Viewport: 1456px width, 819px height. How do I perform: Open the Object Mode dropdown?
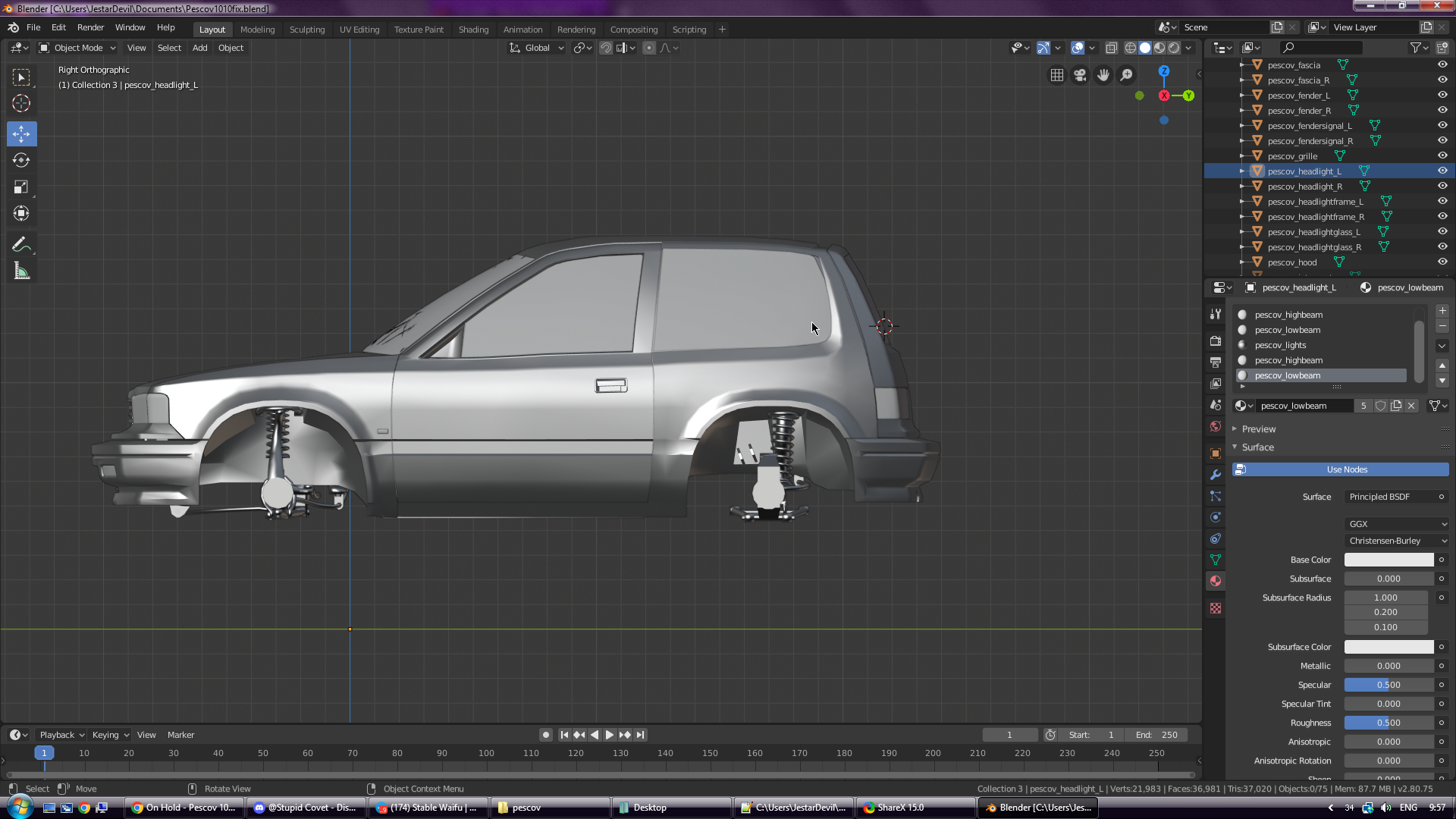point(77,48)
